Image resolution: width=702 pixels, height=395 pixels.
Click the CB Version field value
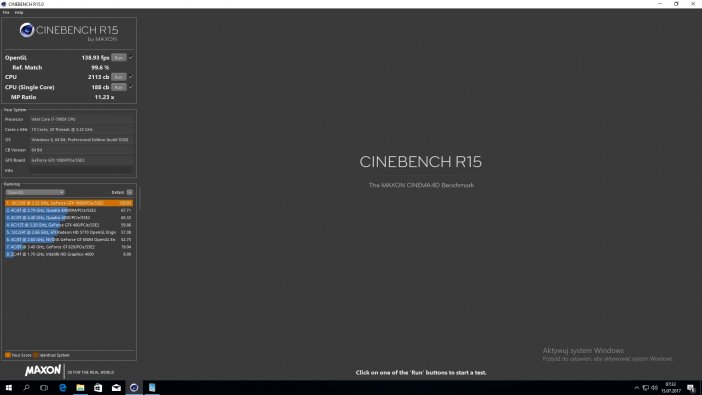(81, 150)
